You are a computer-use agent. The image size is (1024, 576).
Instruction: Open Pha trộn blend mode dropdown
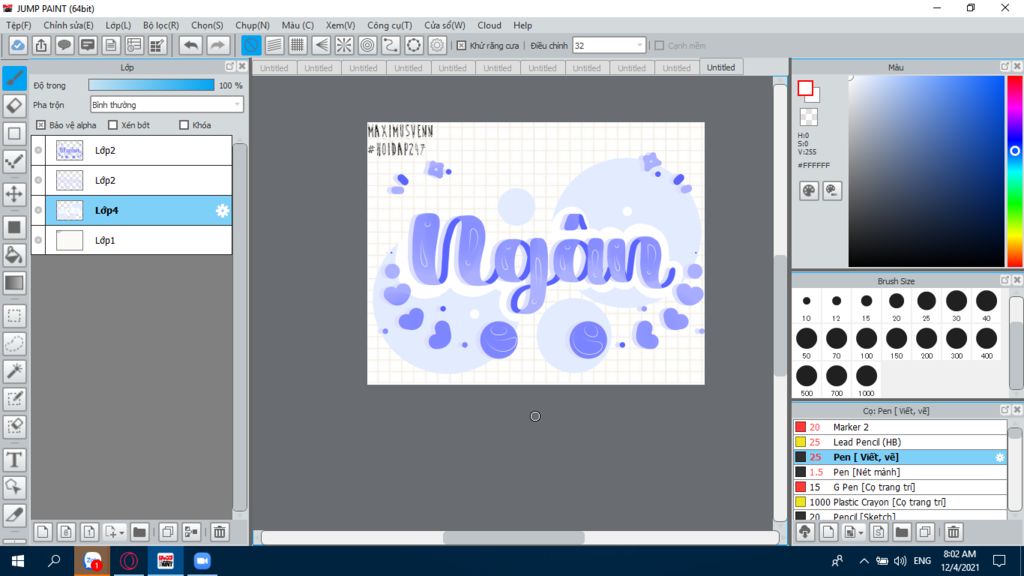(x=167, y=104)
